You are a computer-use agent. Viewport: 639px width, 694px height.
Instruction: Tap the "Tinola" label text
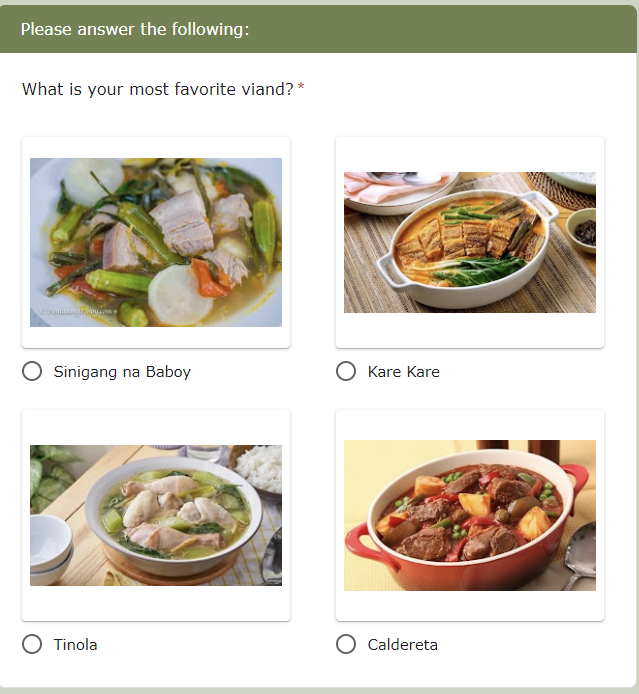(76, 645)
